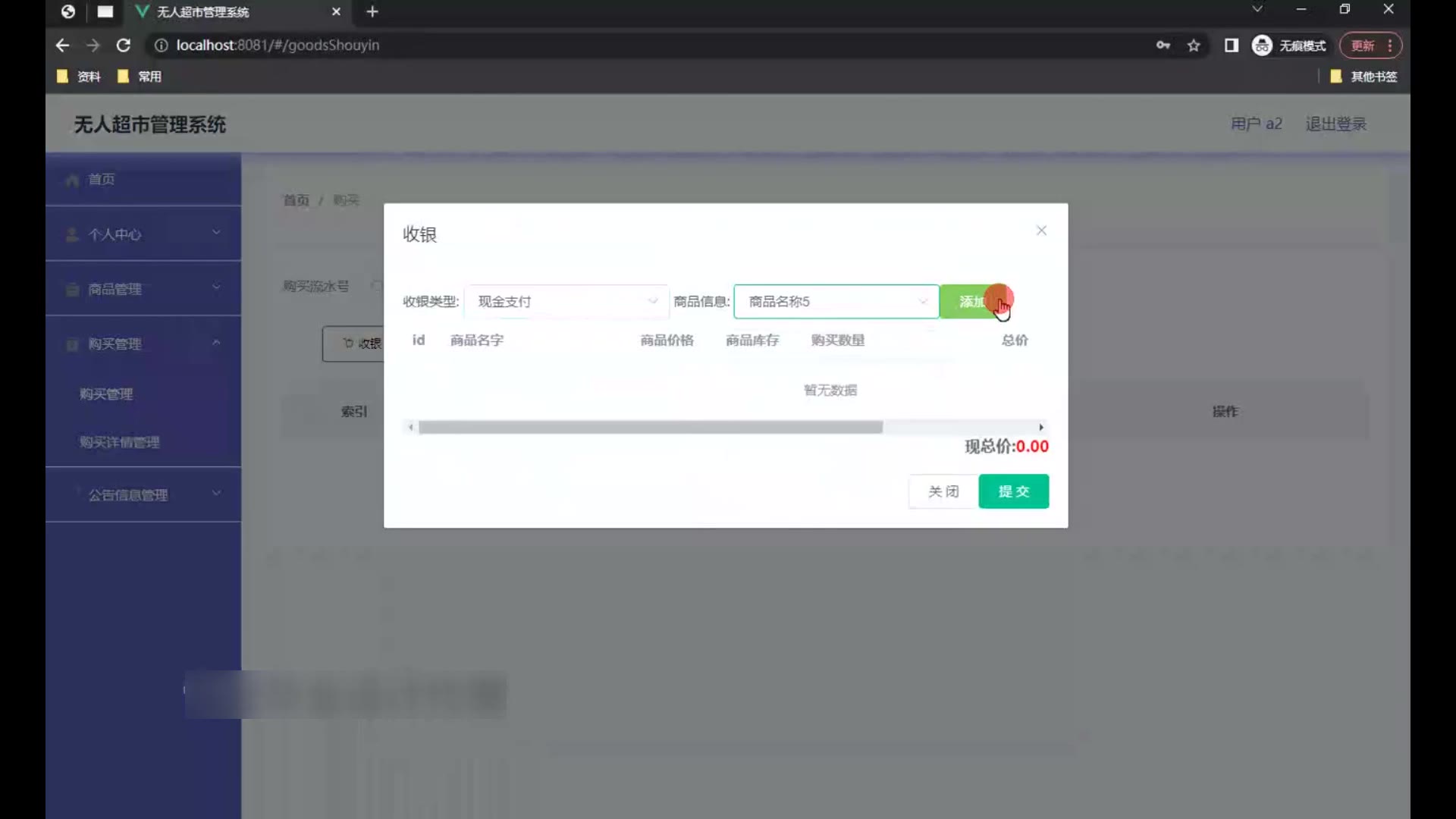1456x819 pixels.
Task: Reload the page with refresh icon
Action: point(123,45)
